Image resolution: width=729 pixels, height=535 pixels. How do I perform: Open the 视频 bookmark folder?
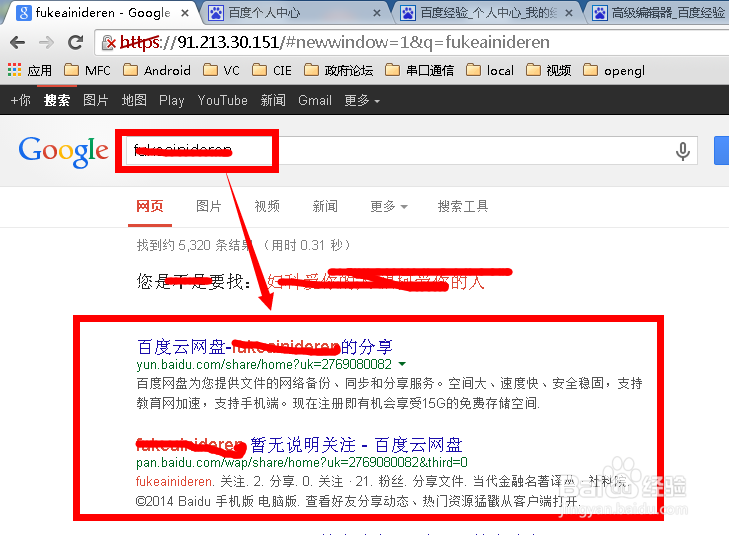549,71
